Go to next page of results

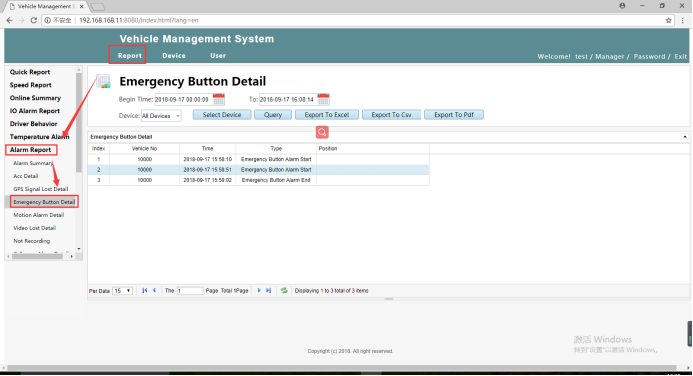click(x=259, y=290)
